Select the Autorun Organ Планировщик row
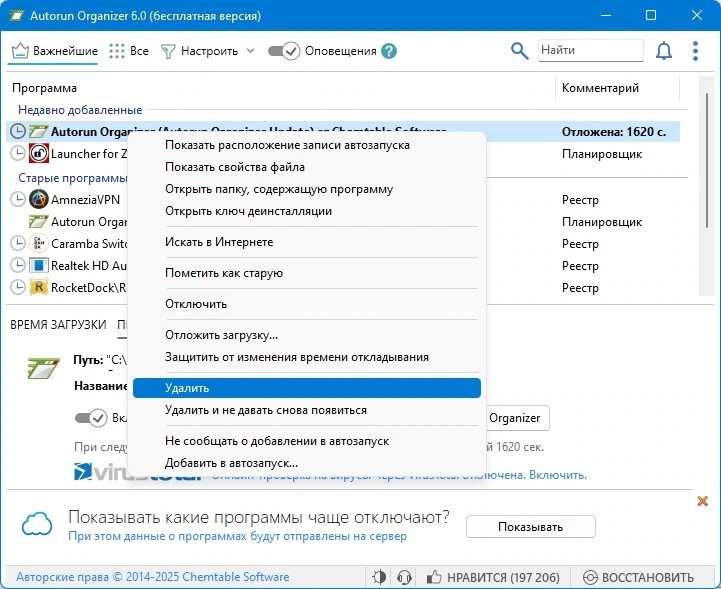This screenshot has height=589, width=721. (343, 222)
